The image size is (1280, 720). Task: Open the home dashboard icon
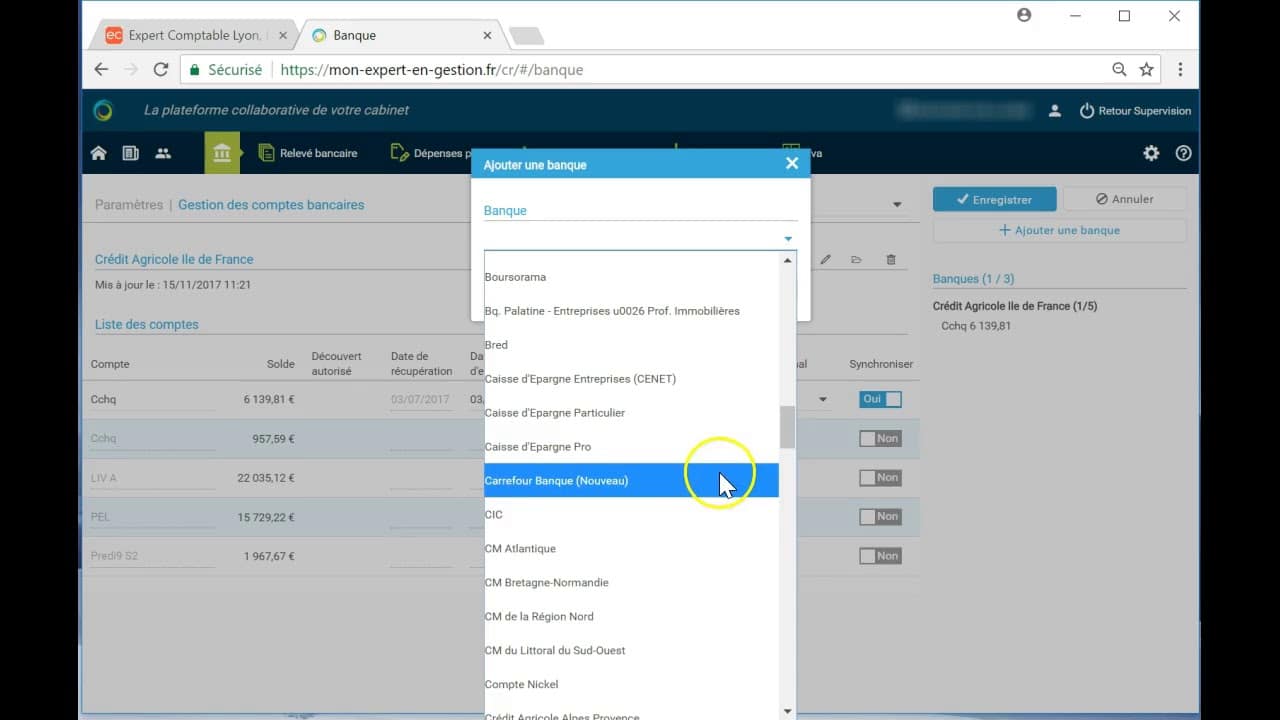pos(100,152)
